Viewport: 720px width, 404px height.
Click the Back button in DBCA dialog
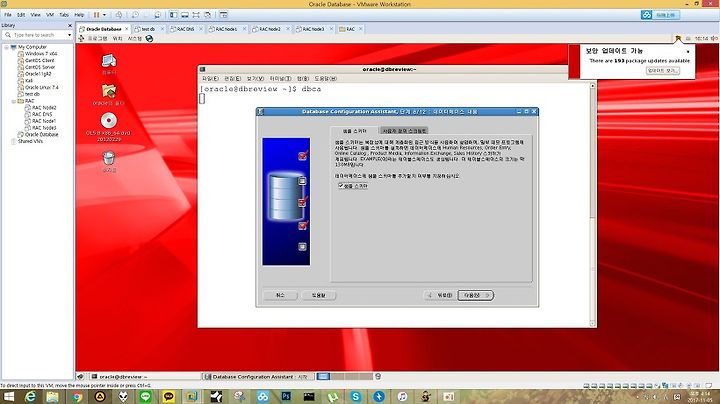(x=440, y=295)
